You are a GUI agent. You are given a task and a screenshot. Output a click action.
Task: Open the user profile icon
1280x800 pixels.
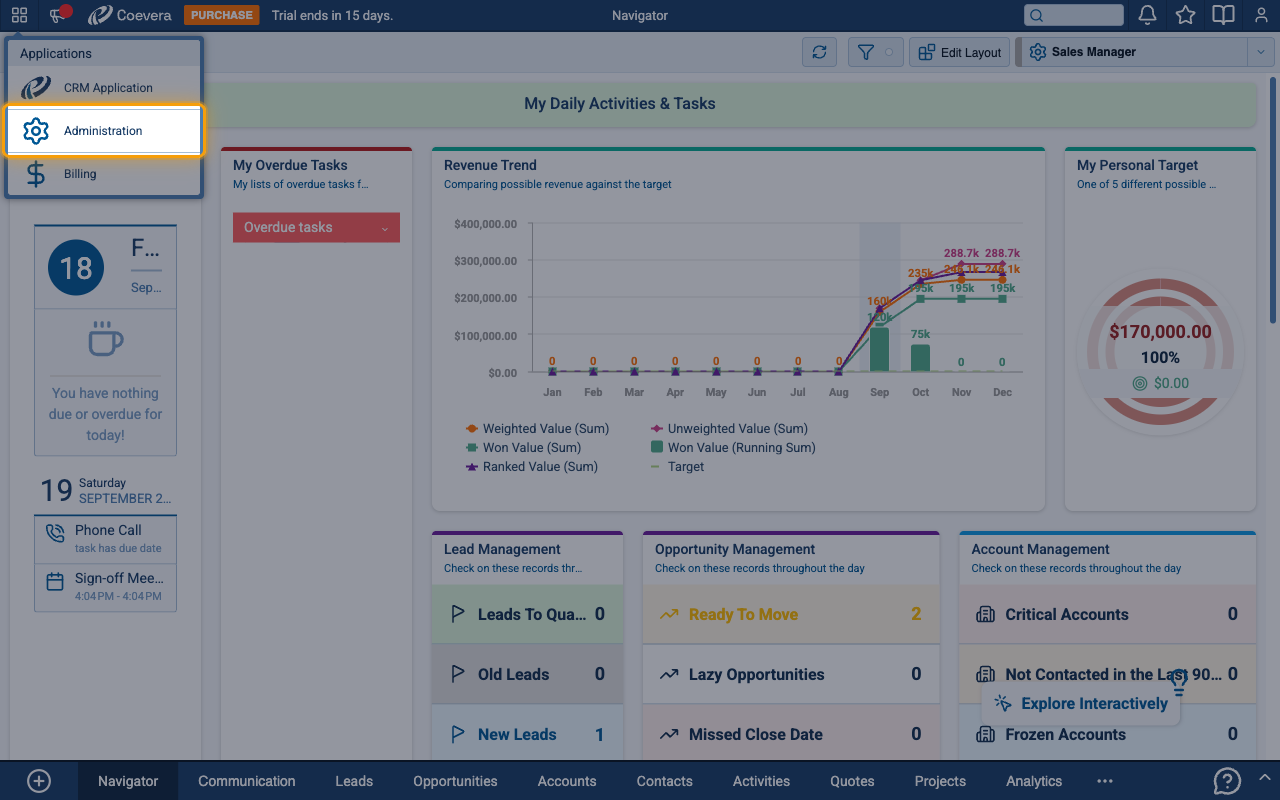click(1260, 15)
